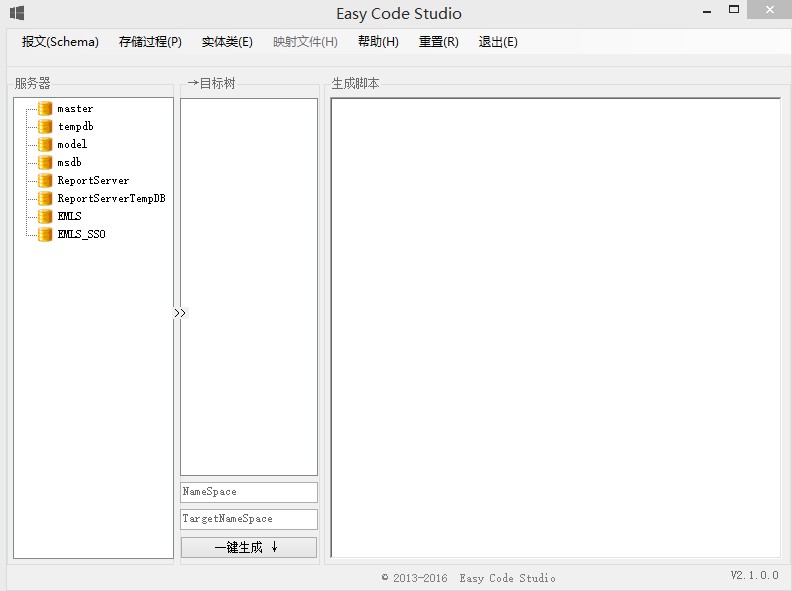Open the 报文(Schema) menu
Screen dimensions: 792x591
click(x=60, y=41)
